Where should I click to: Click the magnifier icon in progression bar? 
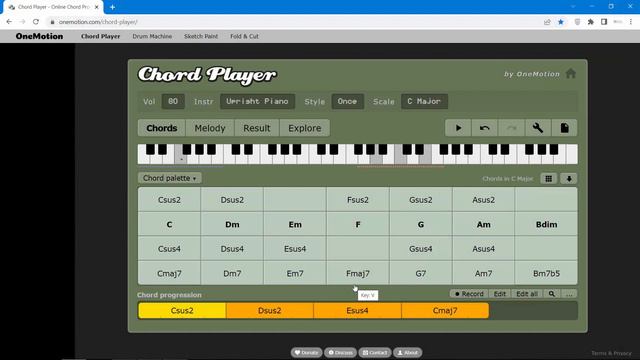point(551,294)
